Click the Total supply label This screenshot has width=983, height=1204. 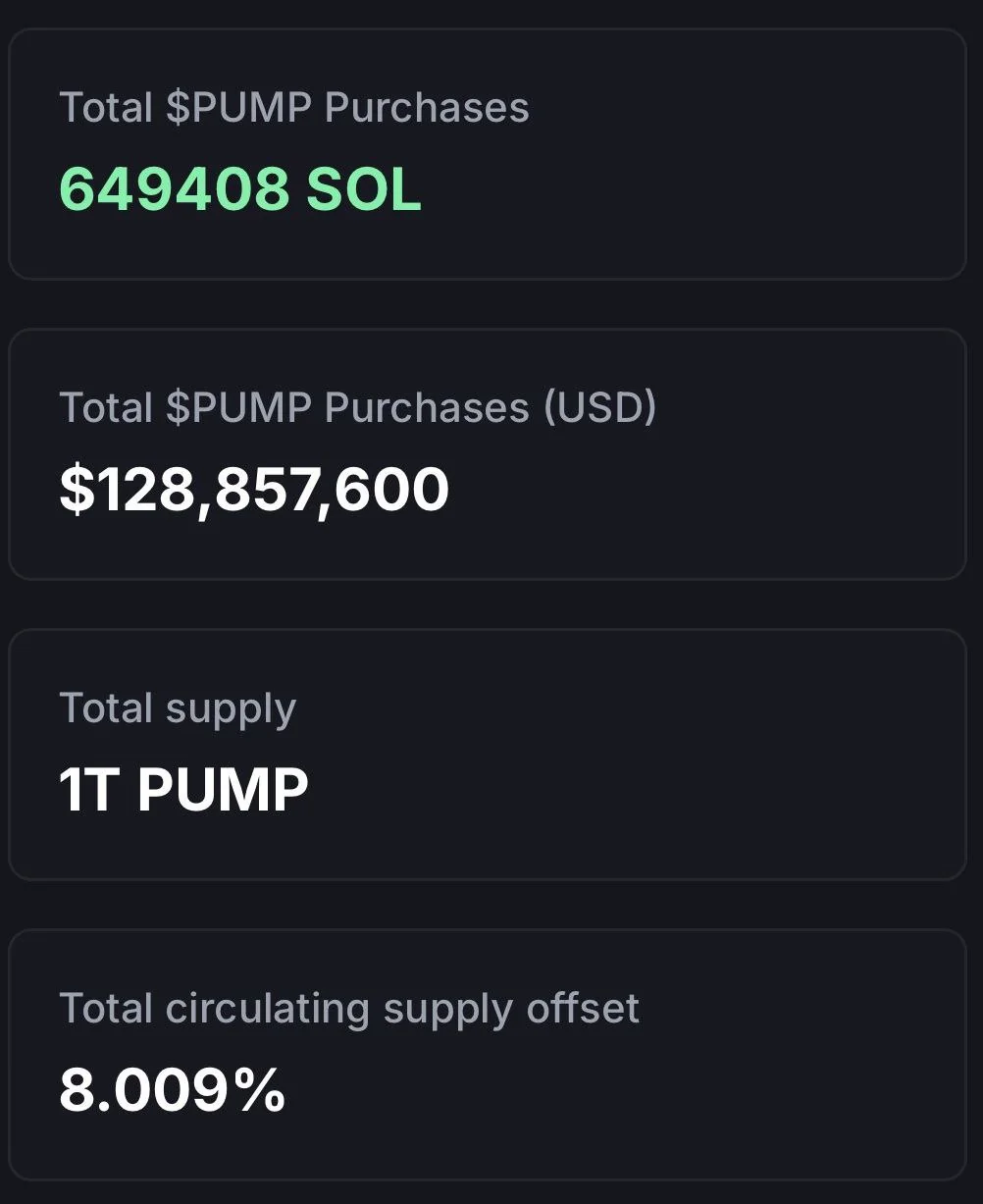pyautogui.click(x=178, y=708)
